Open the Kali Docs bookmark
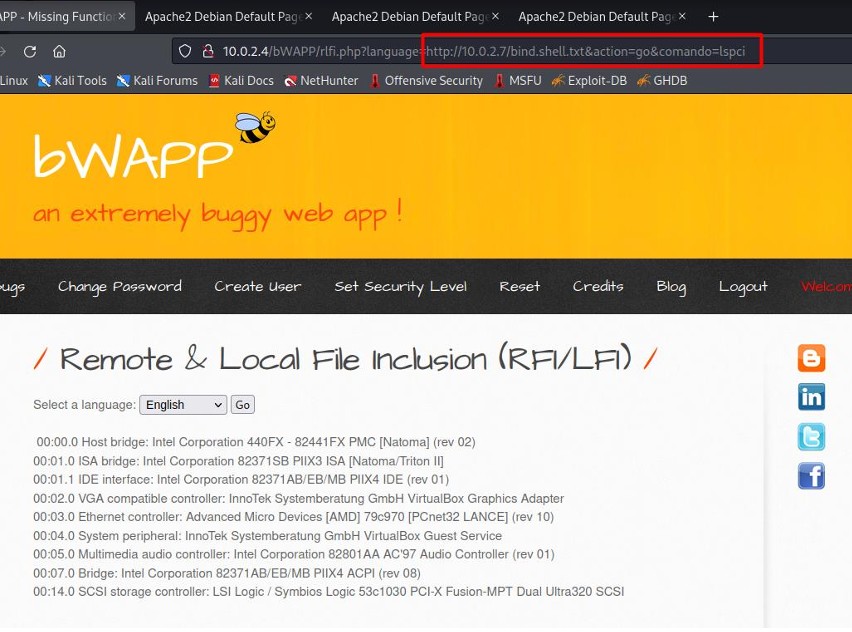The height and width of the screenshot is (632, 852). 241,81
